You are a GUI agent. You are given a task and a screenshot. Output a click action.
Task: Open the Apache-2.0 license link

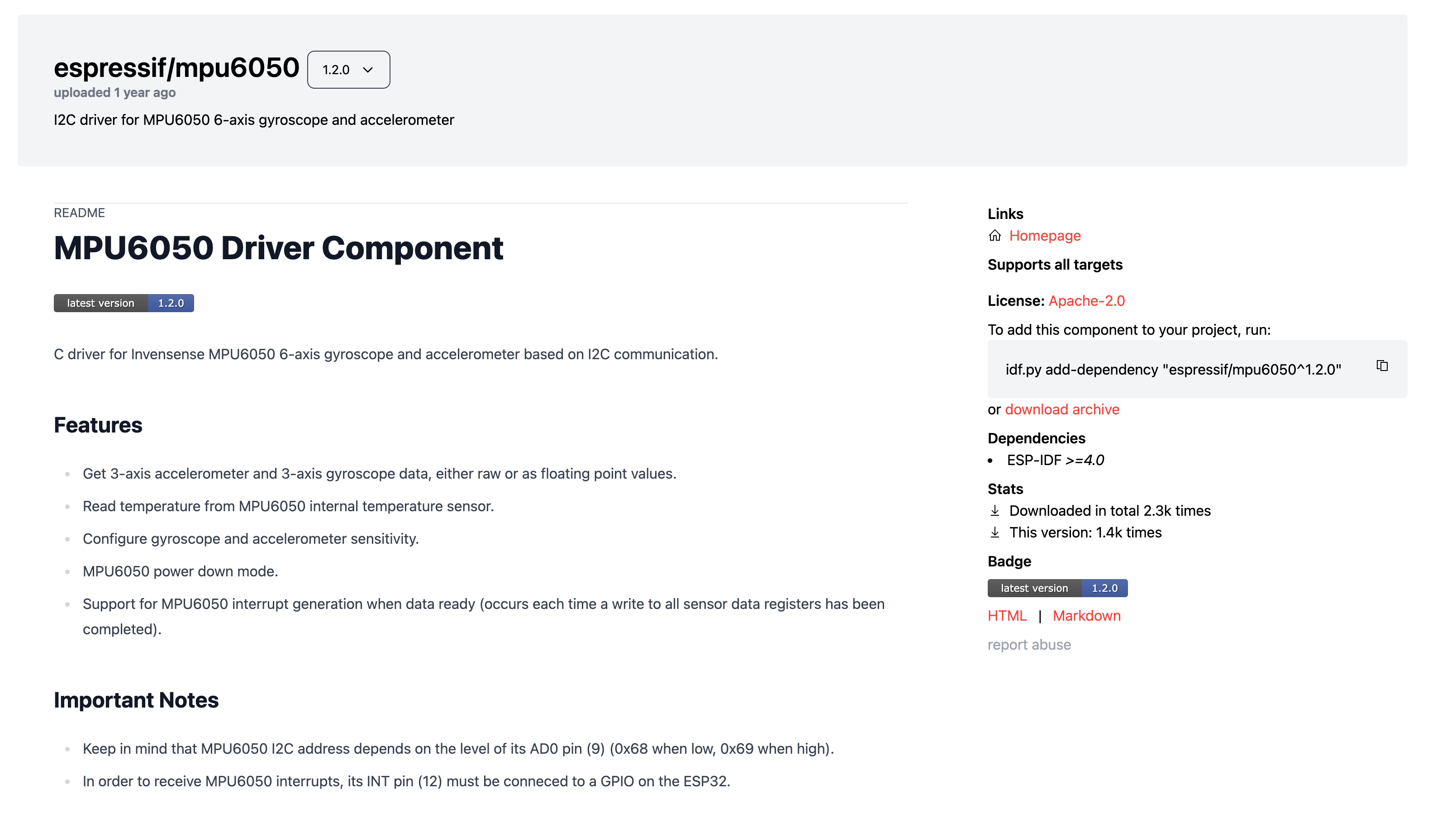point(1086,300)
